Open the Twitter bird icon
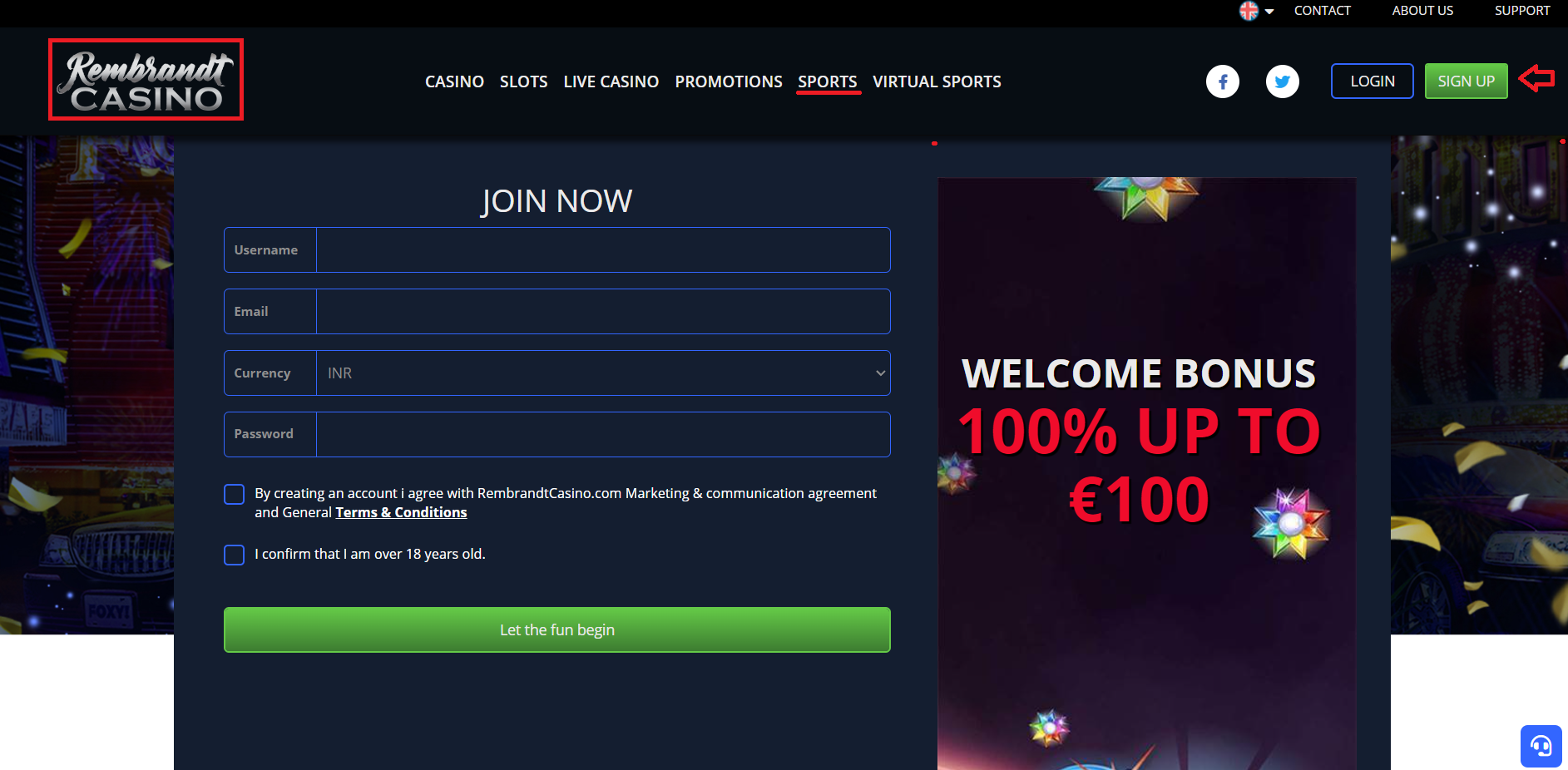The image size is (1568, 770). [1282, 81]
